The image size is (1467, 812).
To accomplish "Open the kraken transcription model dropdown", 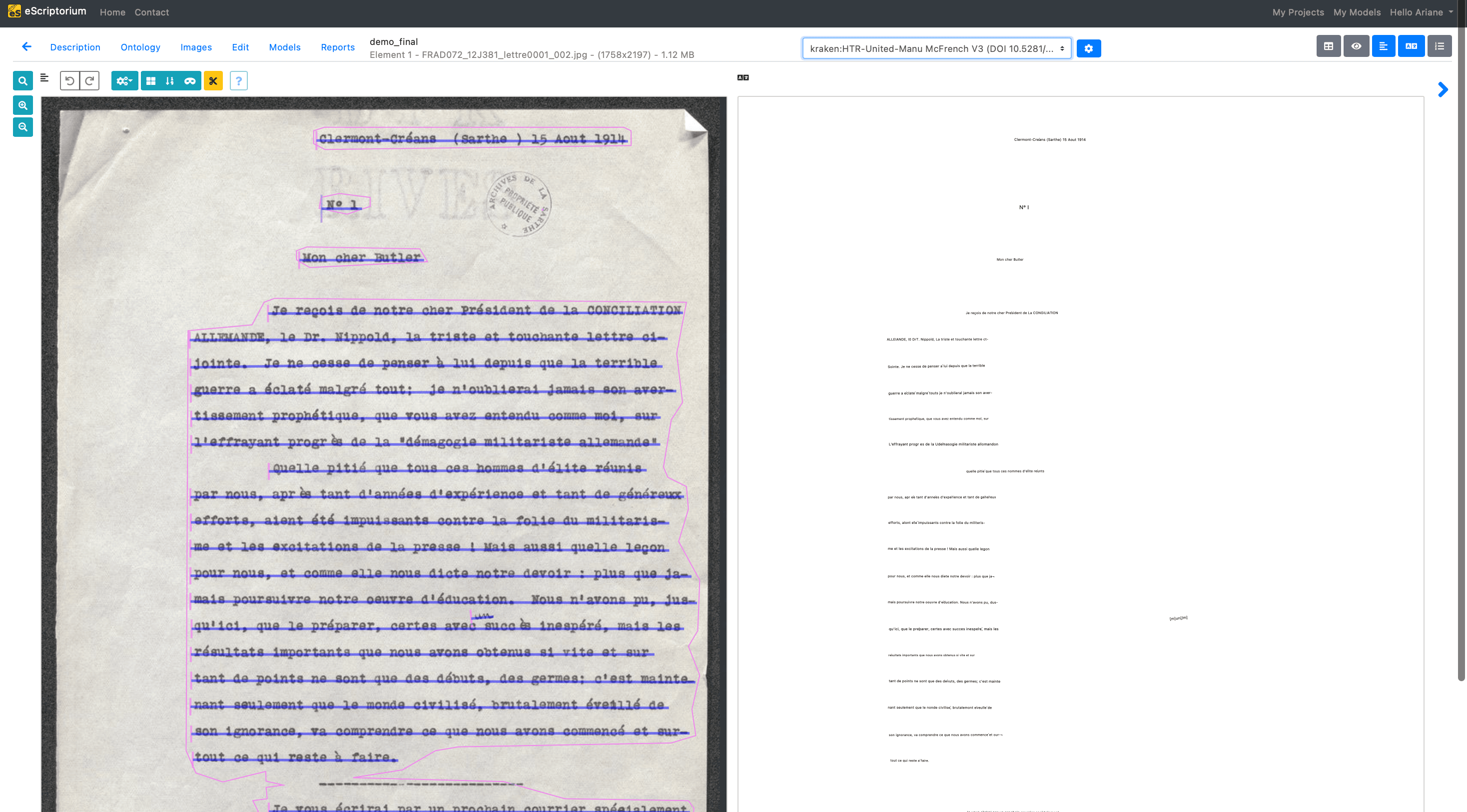I will point(936,48).
